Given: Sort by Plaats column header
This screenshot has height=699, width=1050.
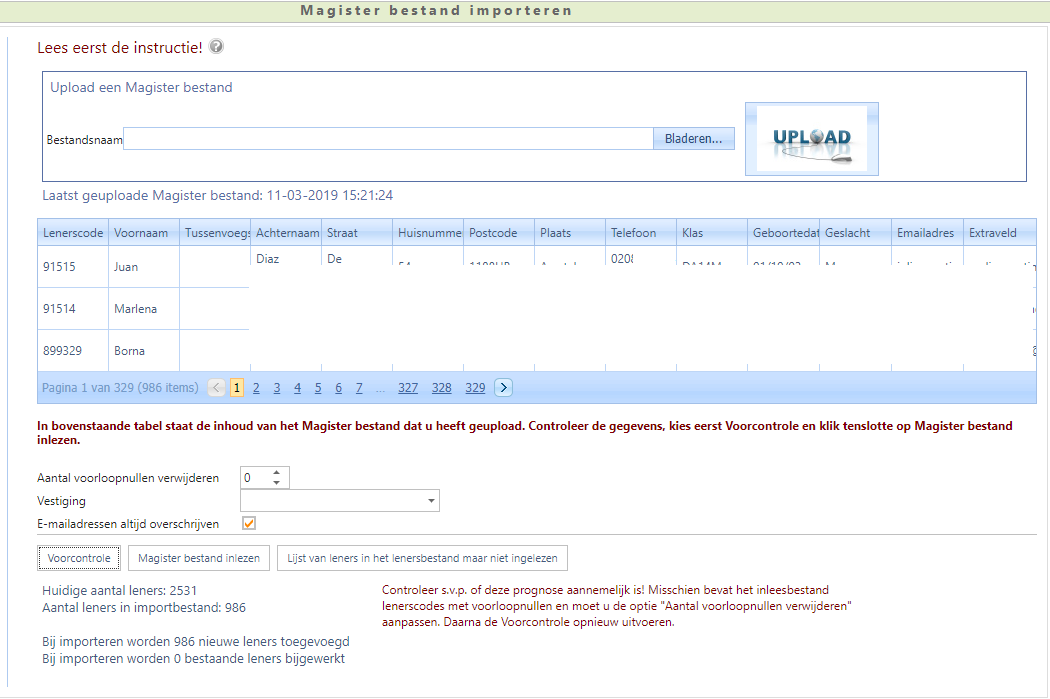Looking at the screenshot, I should click(x=570, y=233).
